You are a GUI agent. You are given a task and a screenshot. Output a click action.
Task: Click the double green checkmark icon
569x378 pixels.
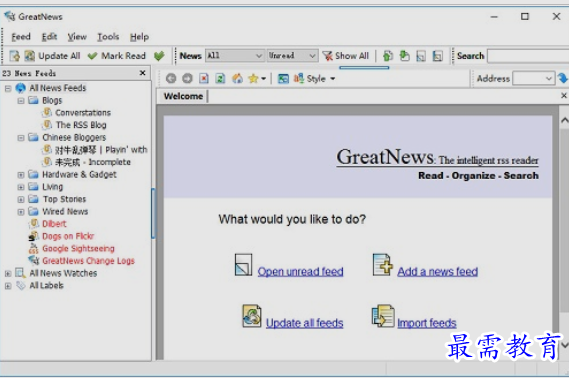[x=159, y=56]
